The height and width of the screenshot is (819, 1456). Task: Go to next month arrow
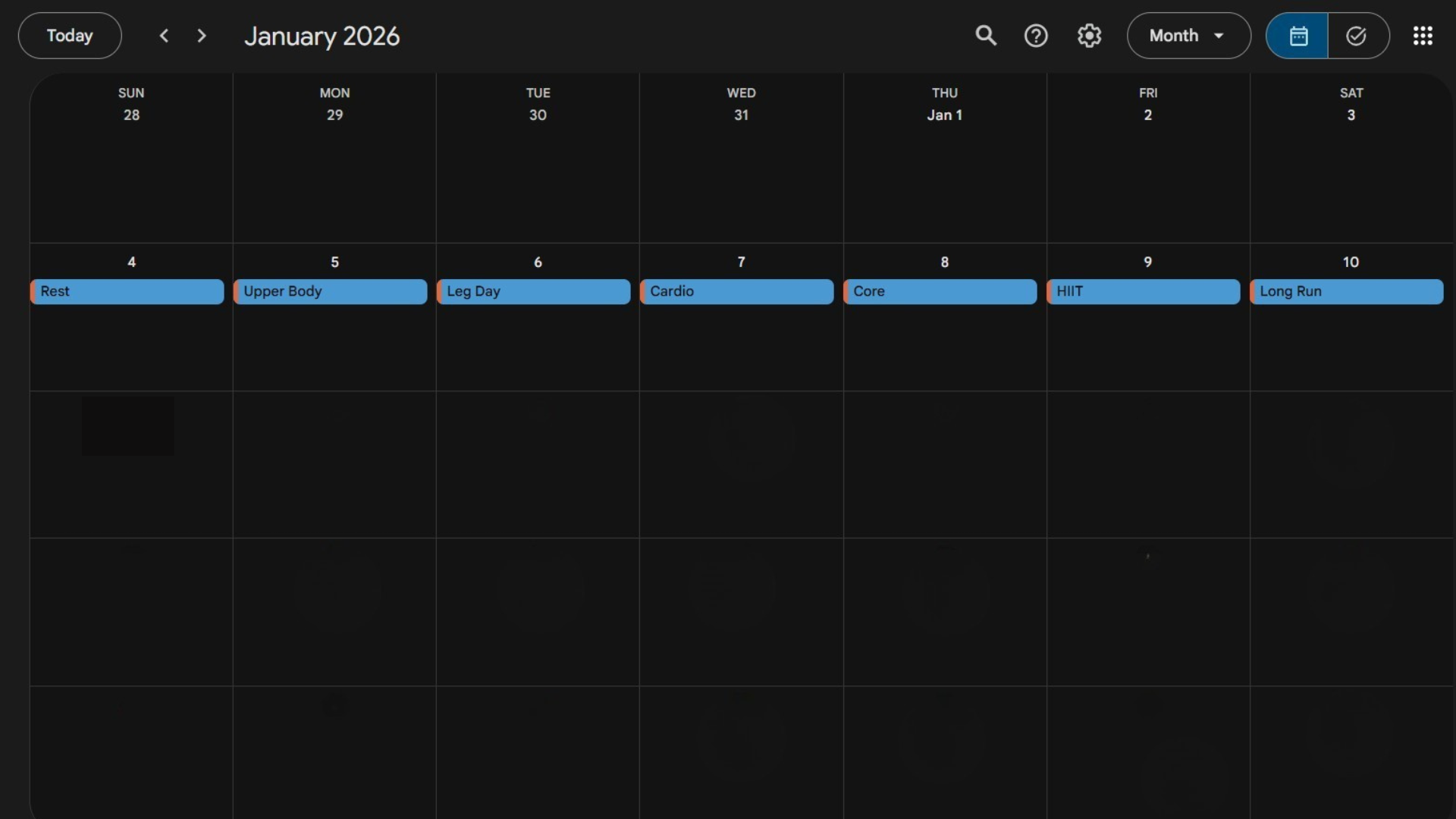[x=201, y=36]
